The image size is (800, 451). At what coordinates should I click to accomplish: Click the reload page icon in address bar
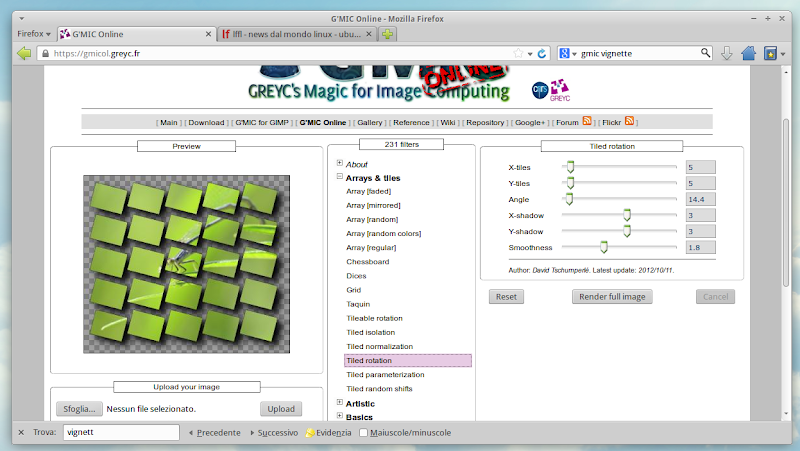click(x=542, y=53)
